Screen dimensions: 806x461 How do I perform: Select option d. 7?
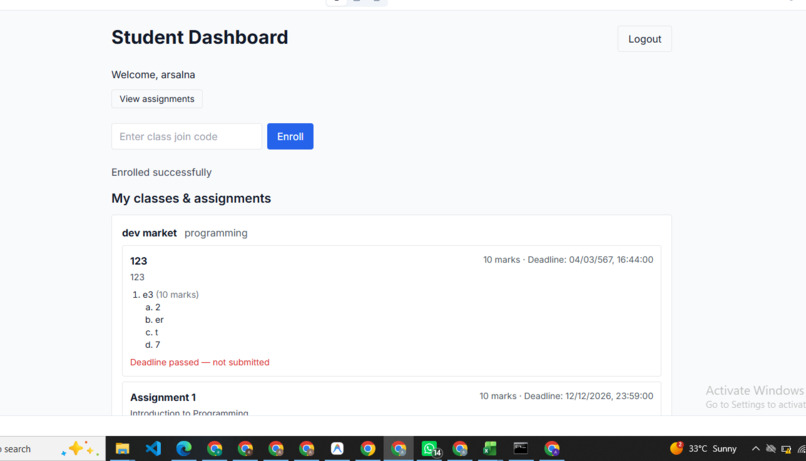click(153, 345)
